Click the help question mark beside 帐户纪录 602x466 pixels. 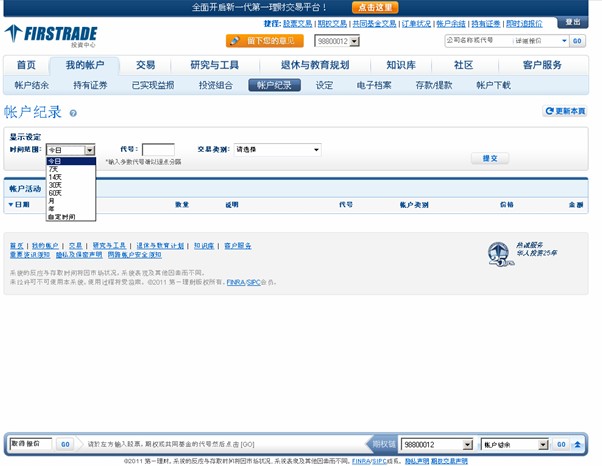click(73, 114)
